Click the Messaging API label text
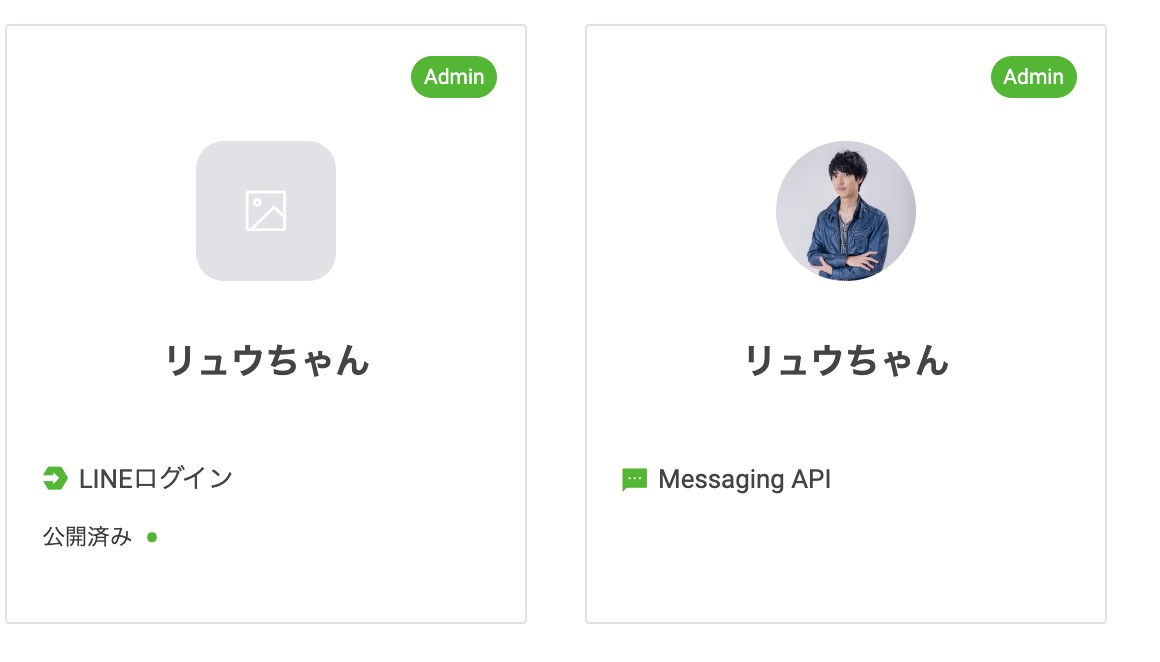This screenshot has width=1160, height=662. click(744, 479)
